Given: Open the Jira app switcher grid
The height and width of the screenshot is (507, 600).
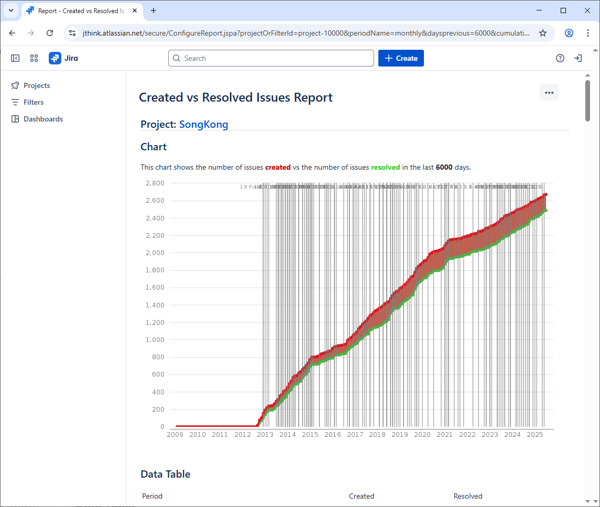Looking at the screenshot, I should pos(34,58).
